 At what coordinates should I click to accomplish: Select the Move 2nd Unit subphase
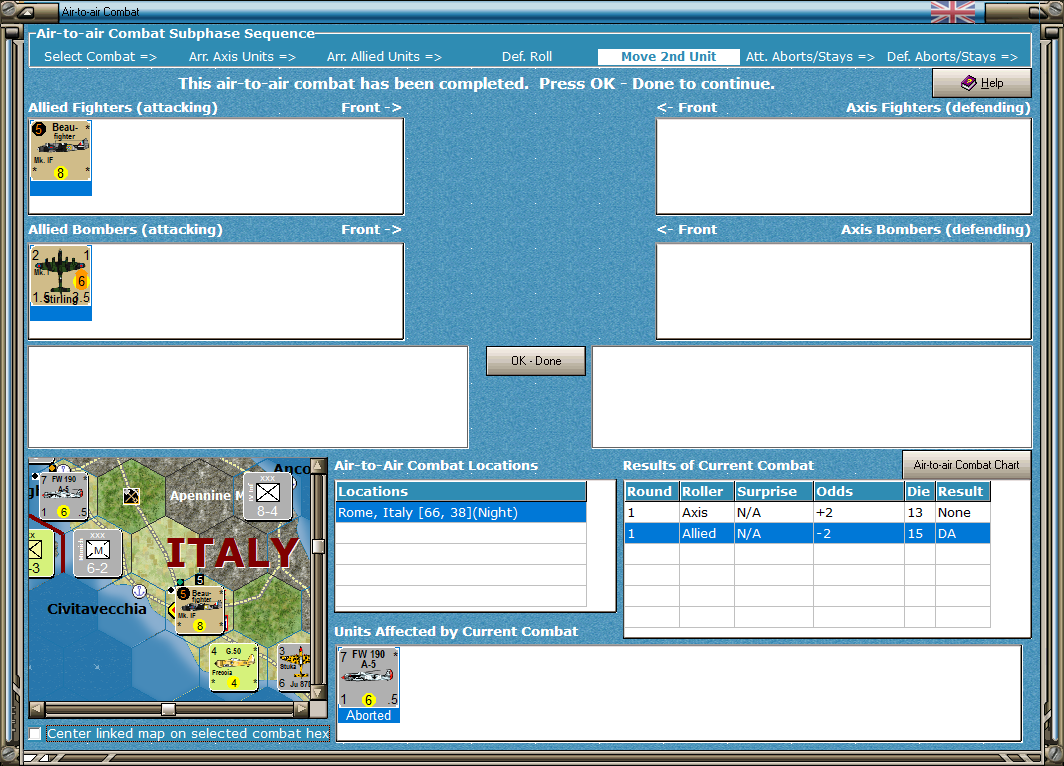[668, 57]
